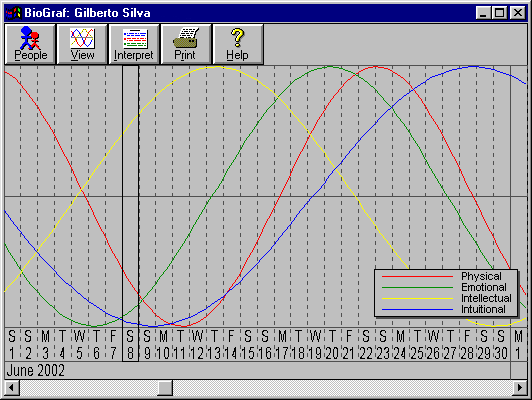Select Saturday 8 in the date row
The width and height of the screenshot is (532, 400).
coord(130,345)
